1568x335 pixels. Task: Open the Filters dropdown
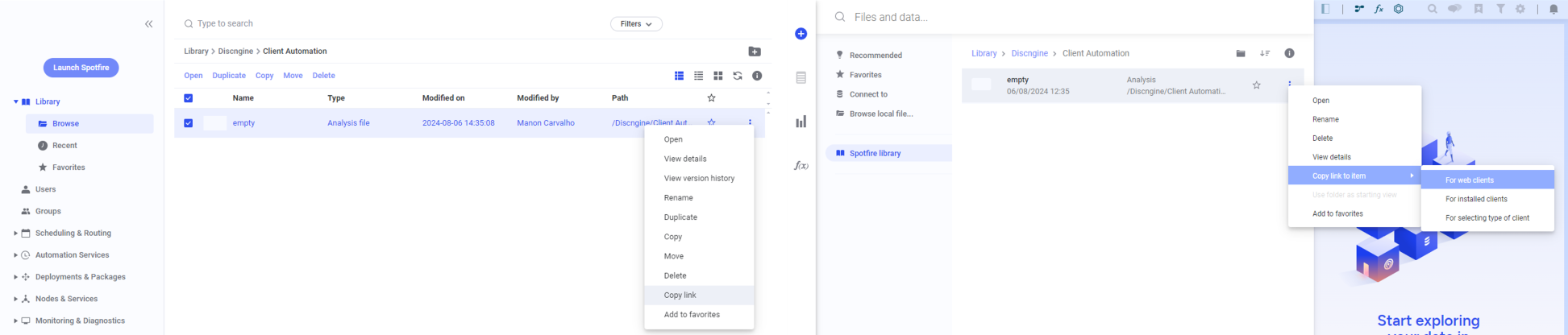click(636, 24)
